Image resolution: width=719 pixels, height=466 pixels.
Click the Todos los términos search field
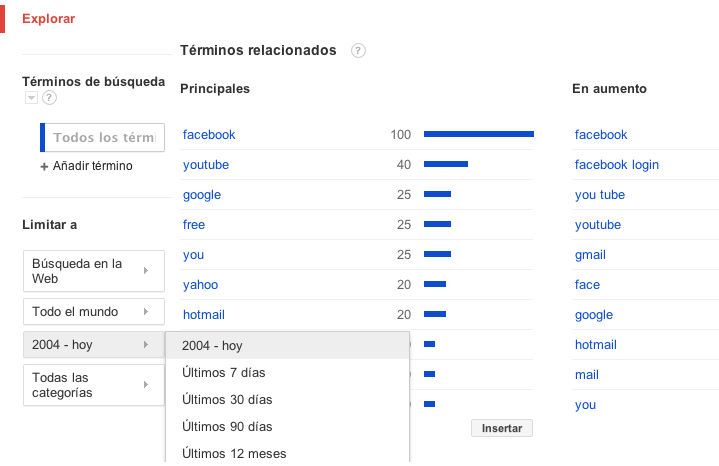pyautogui.click(x=103, y=138)
